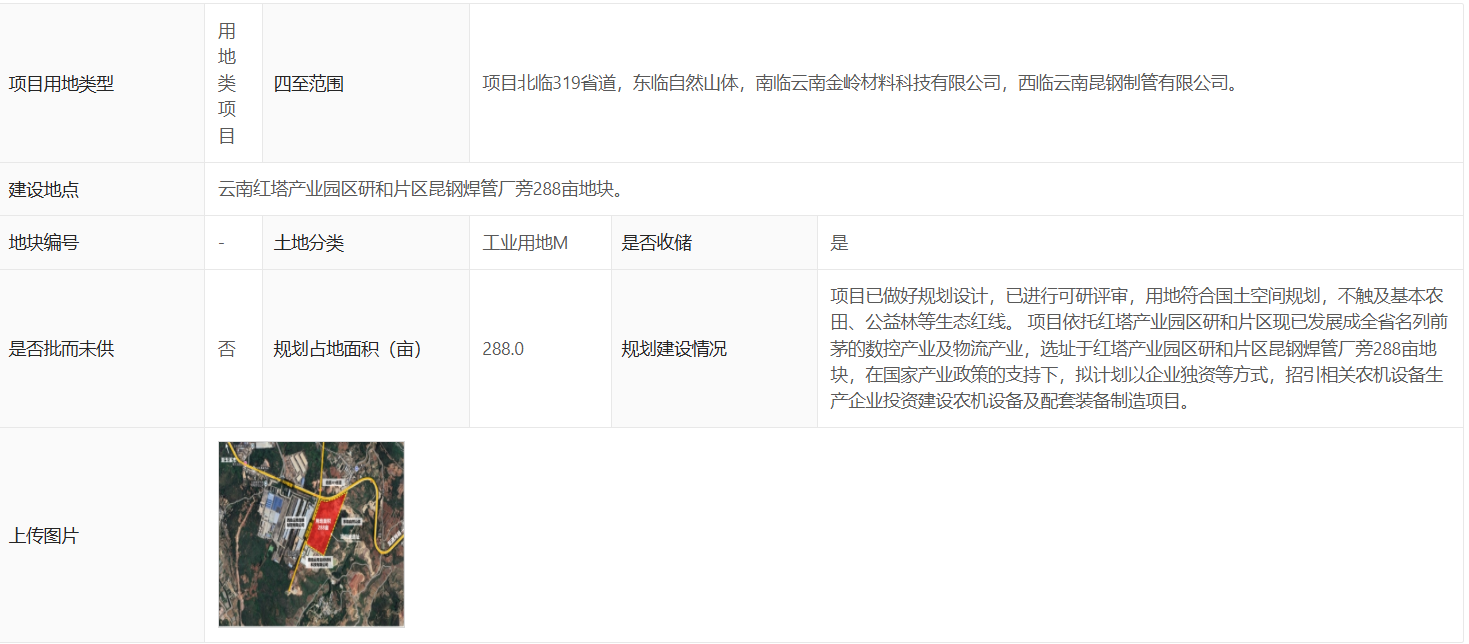This screenshot has width=1469, height=644.
Task: Select the text starting with 项目北临319省道
Action: (x=860, y=84)
